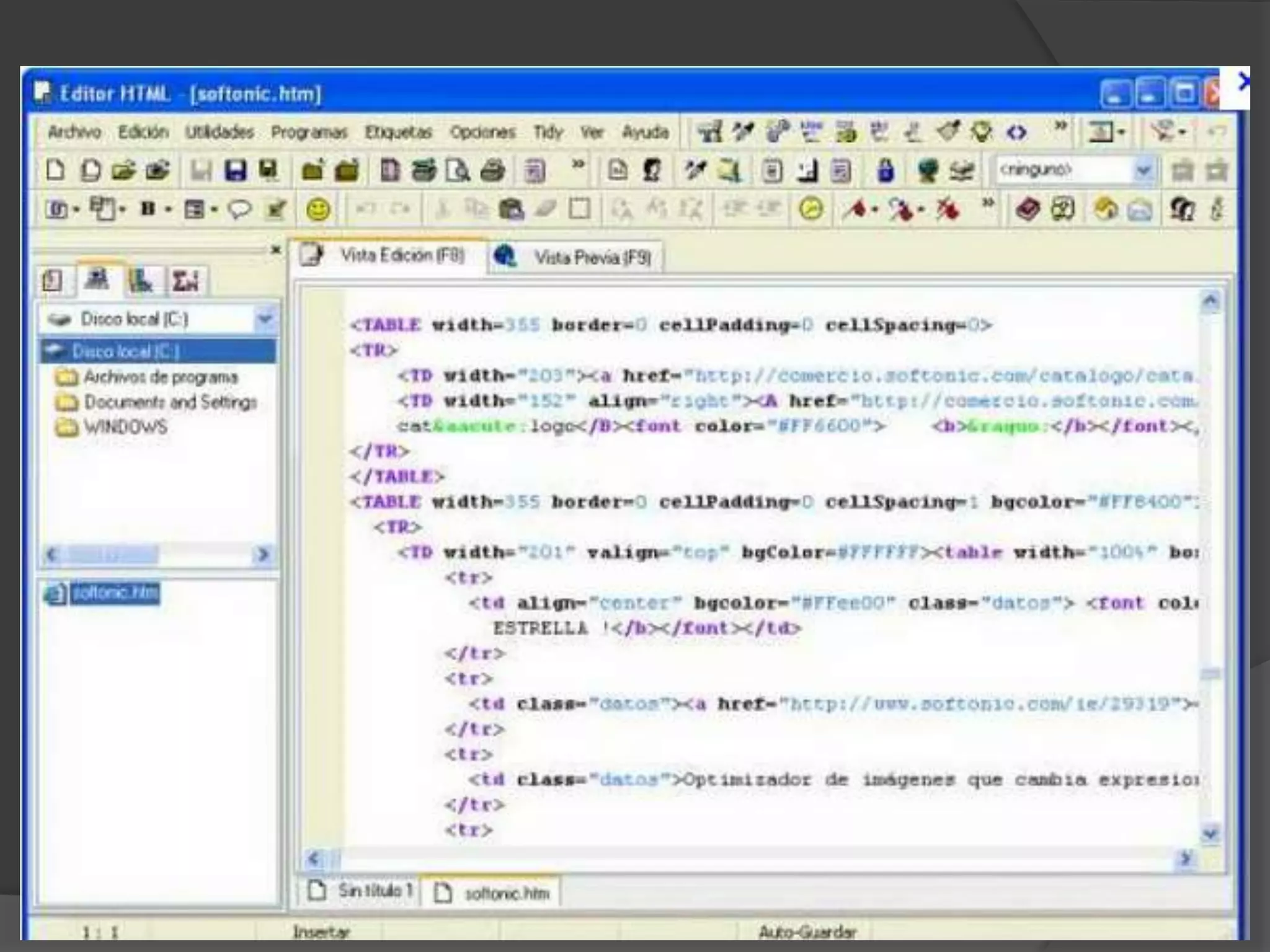The width and height of the screenshot is (1270, 952).
Task: Click the blue padlock icon
Action: (x=886, y=170)
